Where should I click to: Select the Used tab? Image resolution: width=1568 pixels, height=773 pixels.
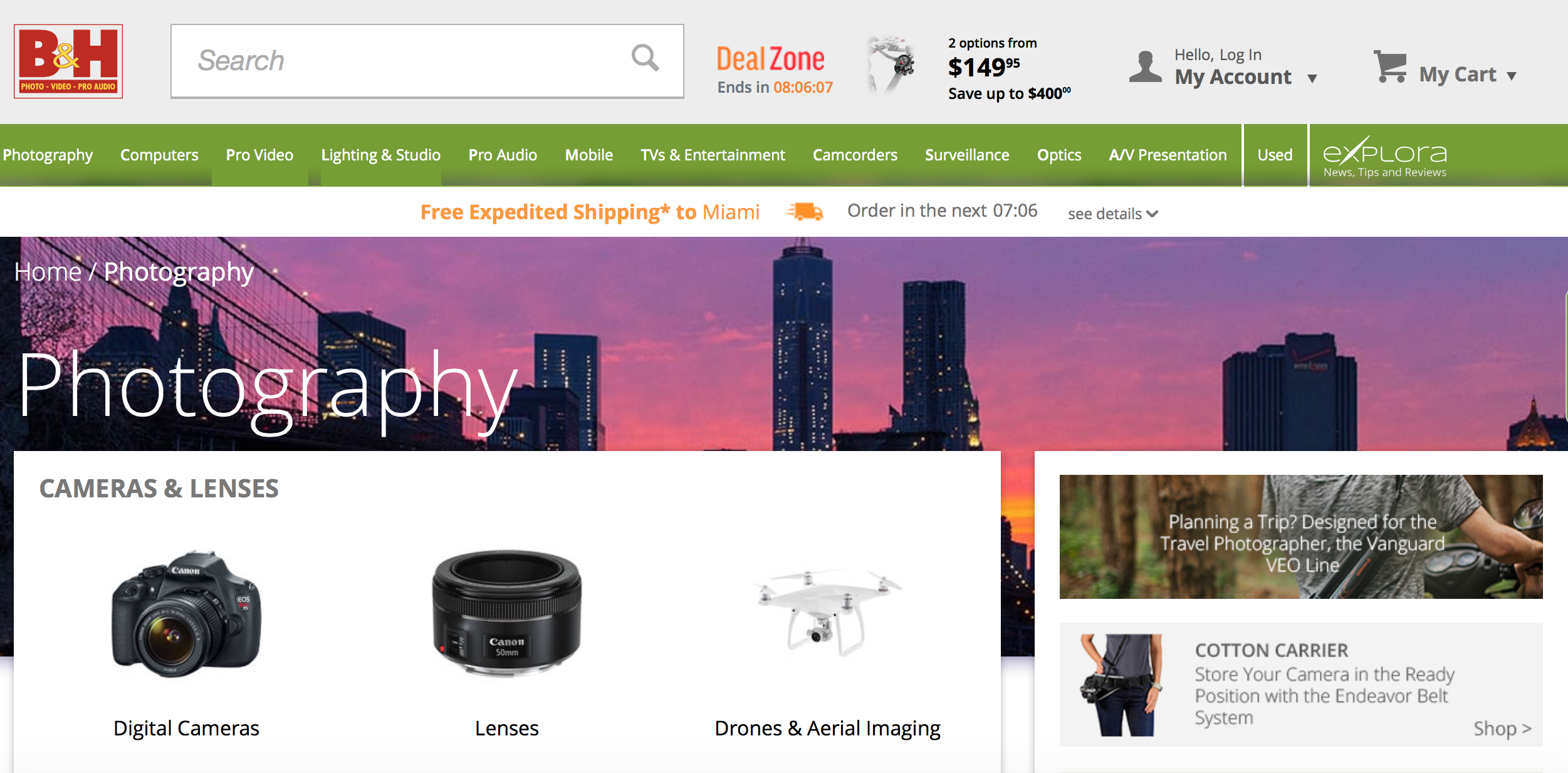(1275, 155)
